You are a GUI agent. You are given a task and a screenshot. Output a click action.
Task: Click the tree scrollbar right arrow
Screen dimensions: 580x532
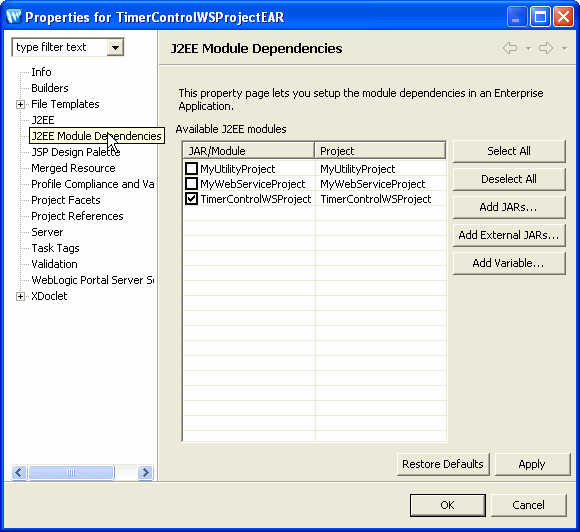(x=145, y=472)
